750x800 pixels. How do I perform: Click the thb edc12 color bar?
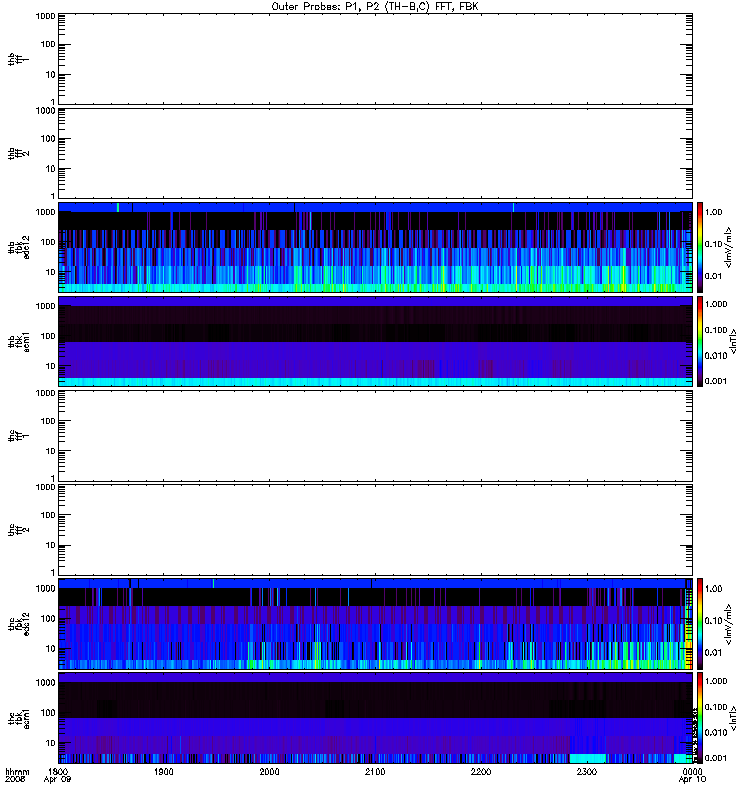700,247
